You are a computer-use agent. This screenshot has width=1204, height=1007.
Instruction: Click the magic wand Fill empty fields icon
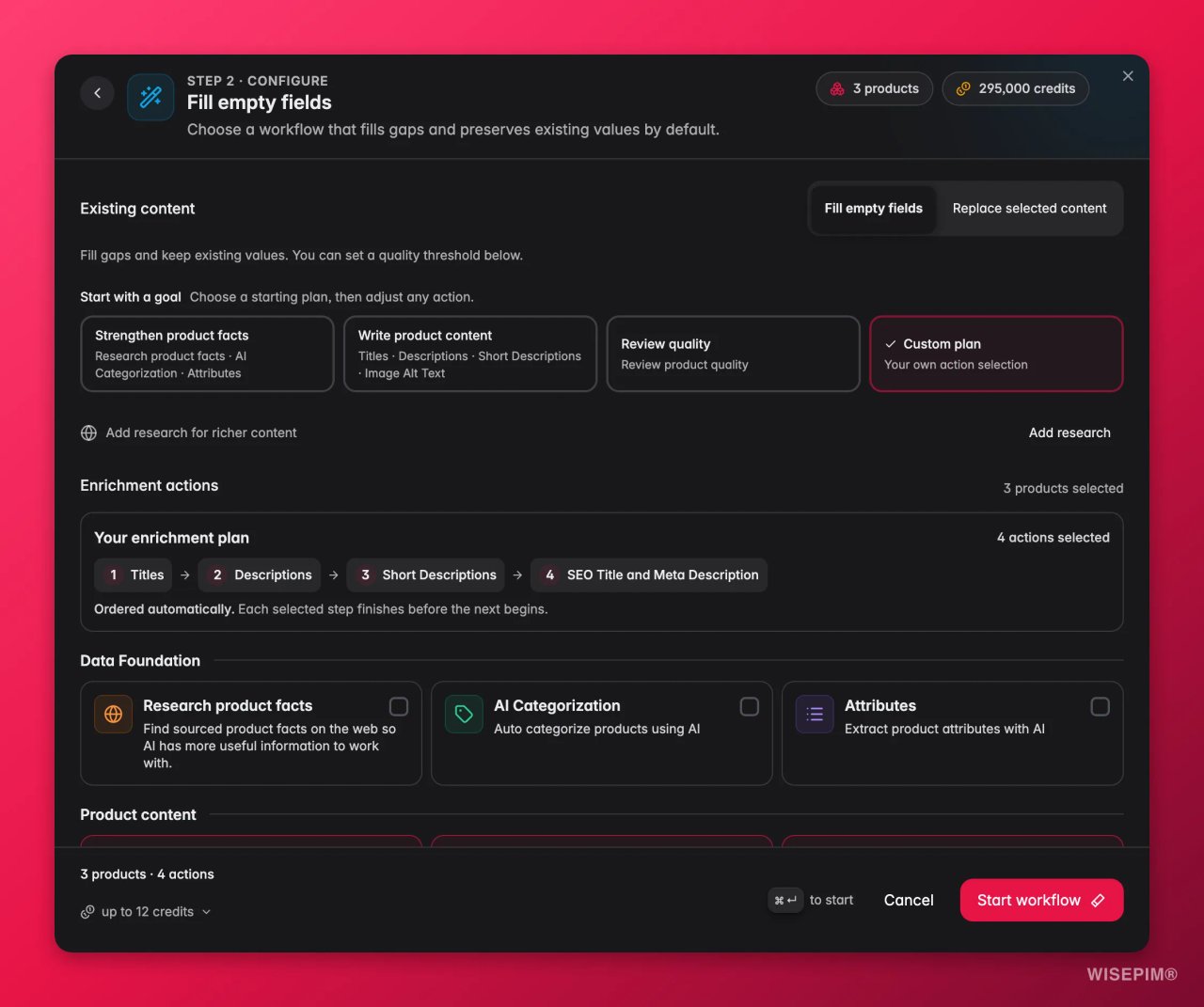[x=150, y=97]
